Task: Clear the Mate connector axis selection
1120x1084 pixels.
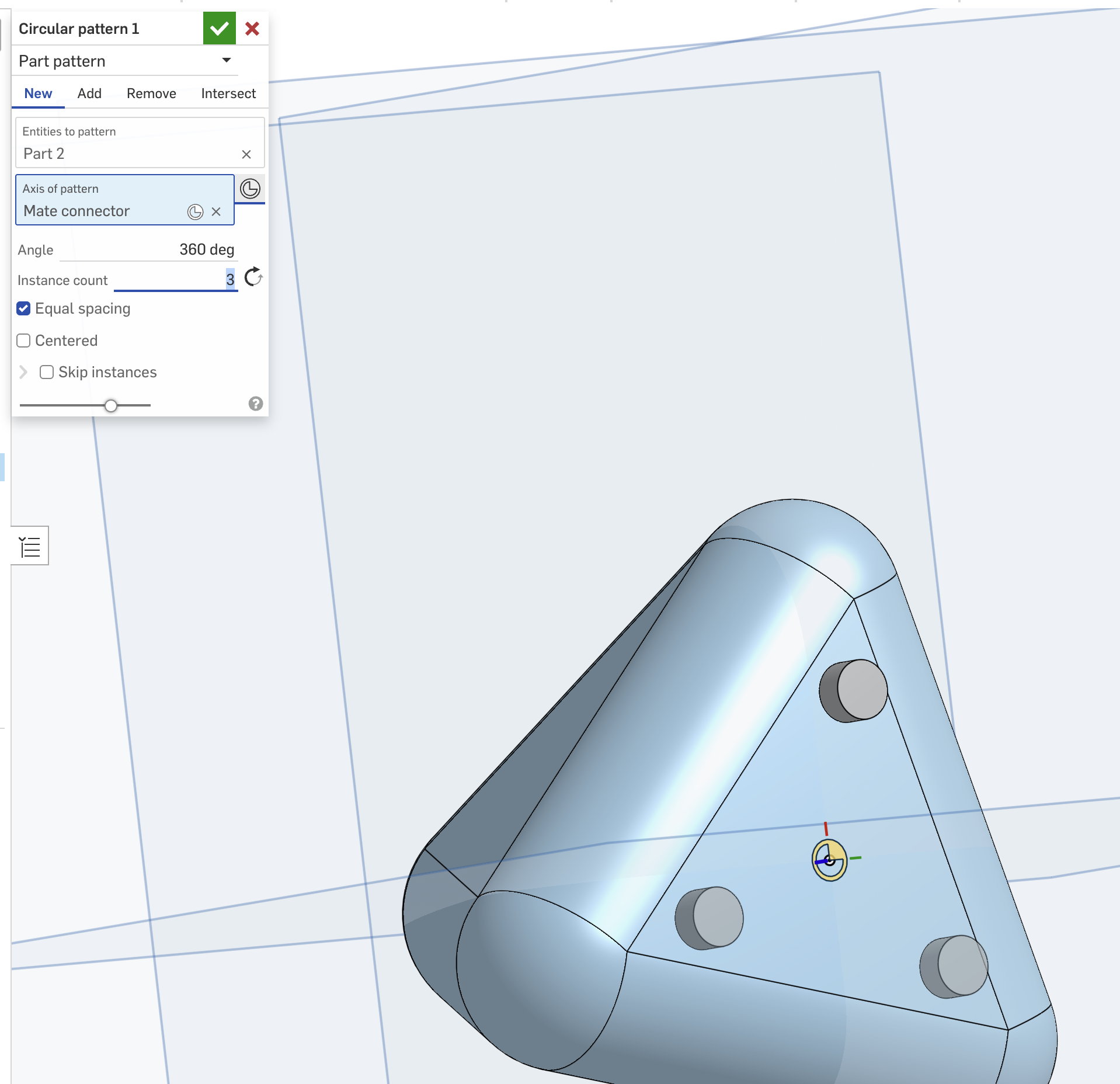Action: pos(216,212)
